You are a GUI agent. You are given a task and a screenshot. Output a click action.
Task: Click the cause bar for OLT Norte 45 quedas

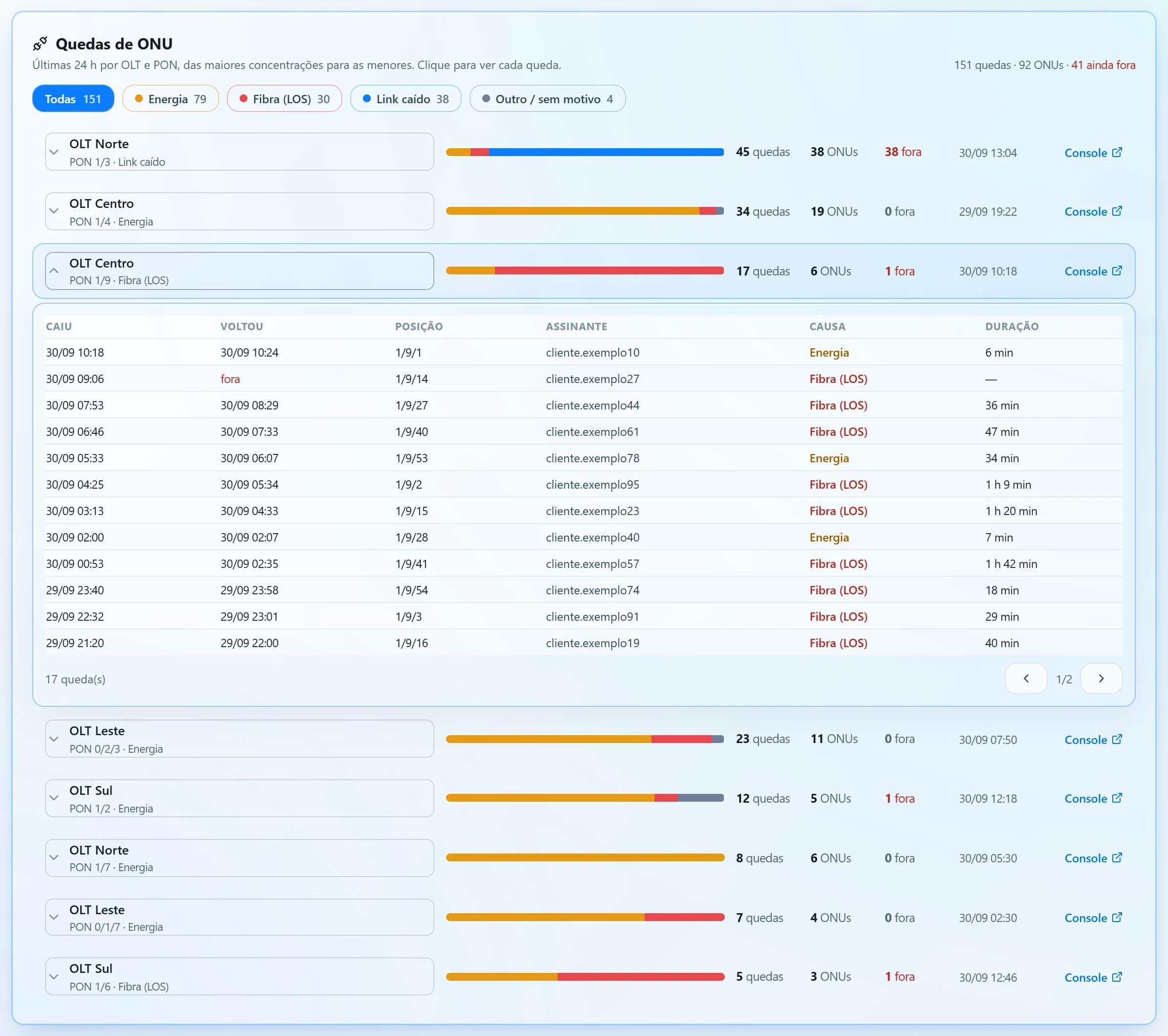click(584, 152)
